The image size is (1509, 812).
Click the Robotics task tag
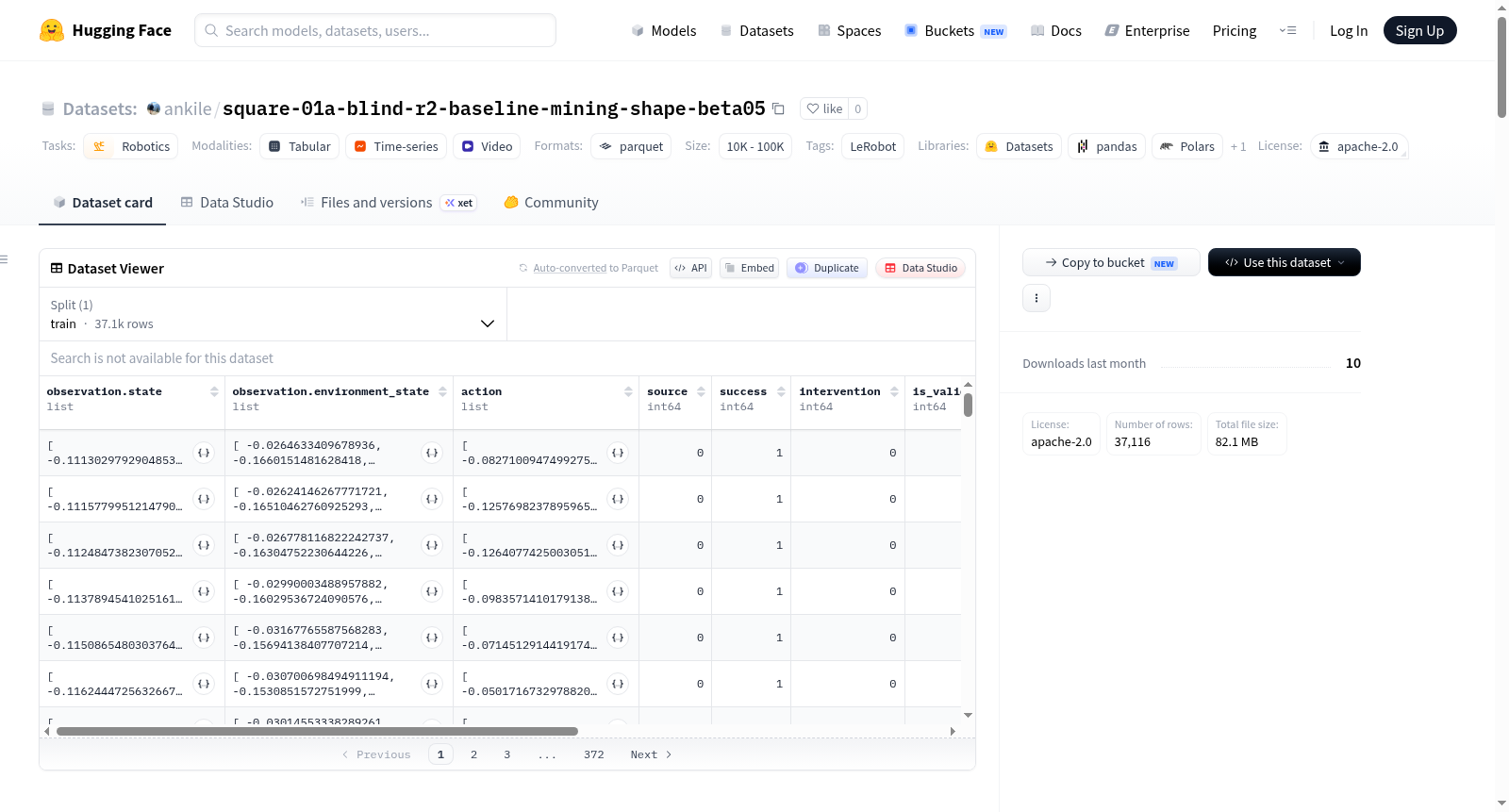(131, 146)
